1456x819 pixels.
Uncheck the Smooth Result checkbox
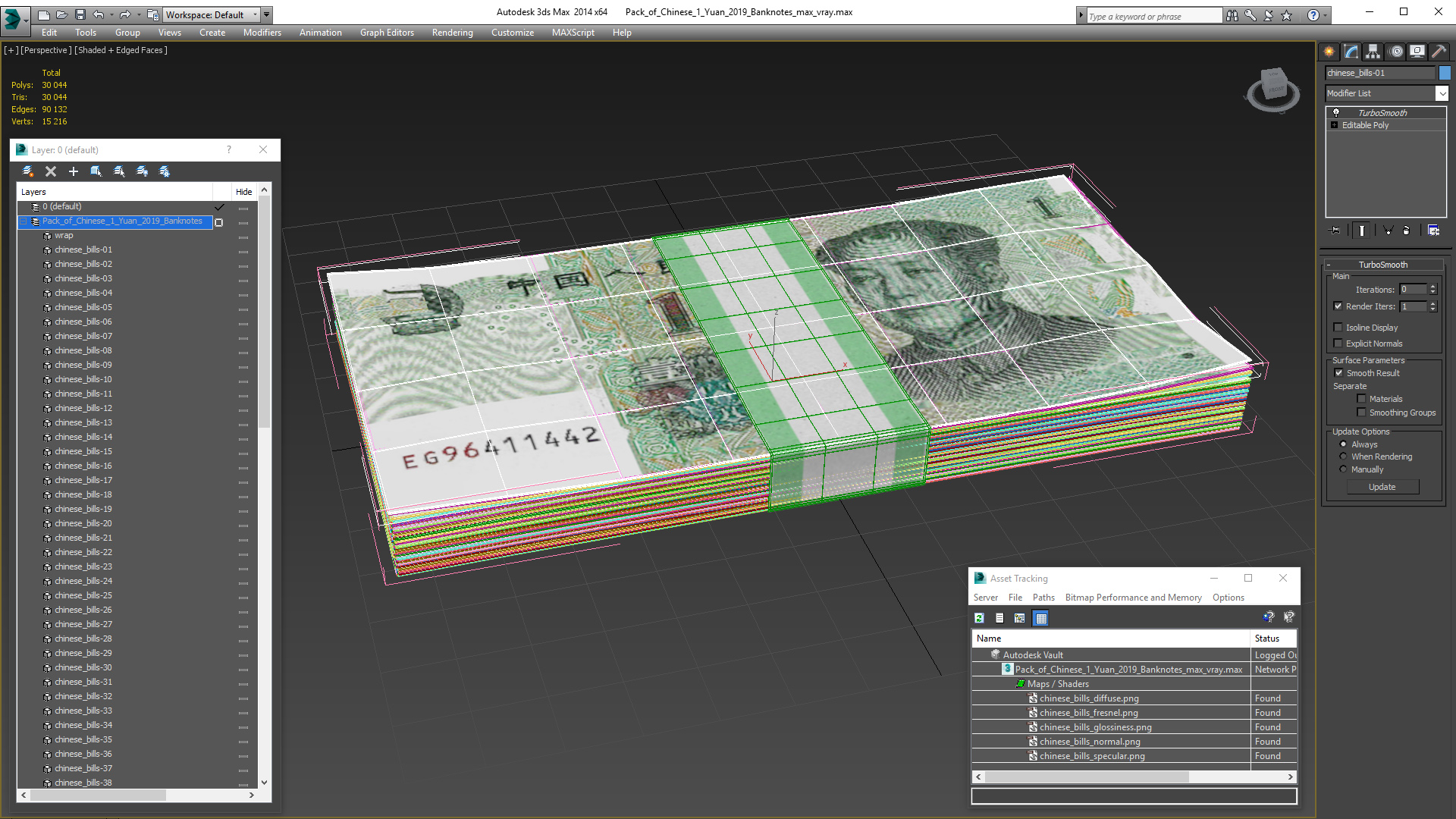(x=1338, y=373)
